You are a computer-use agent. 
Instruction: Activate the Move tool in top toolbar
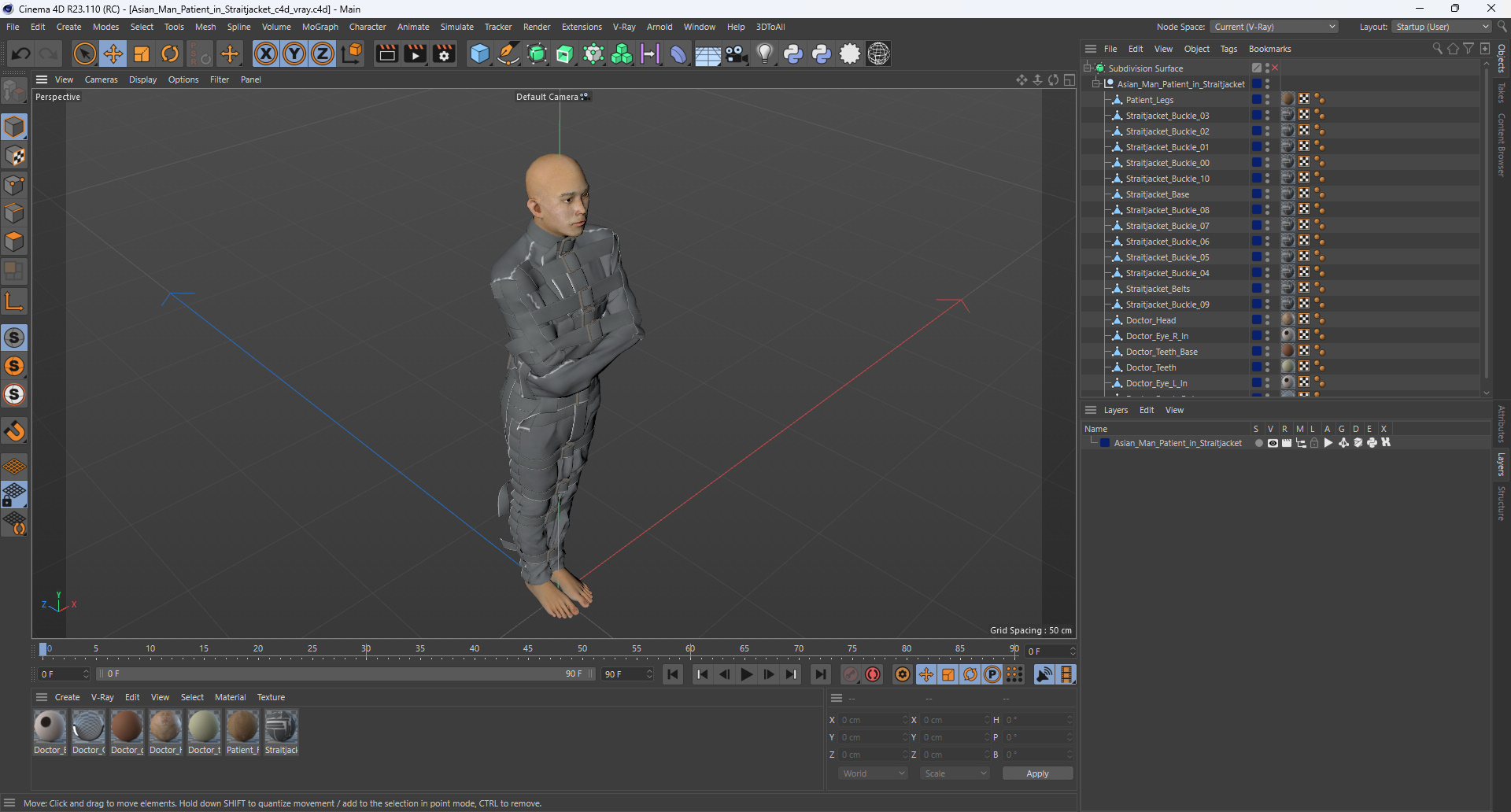point(113,54)
